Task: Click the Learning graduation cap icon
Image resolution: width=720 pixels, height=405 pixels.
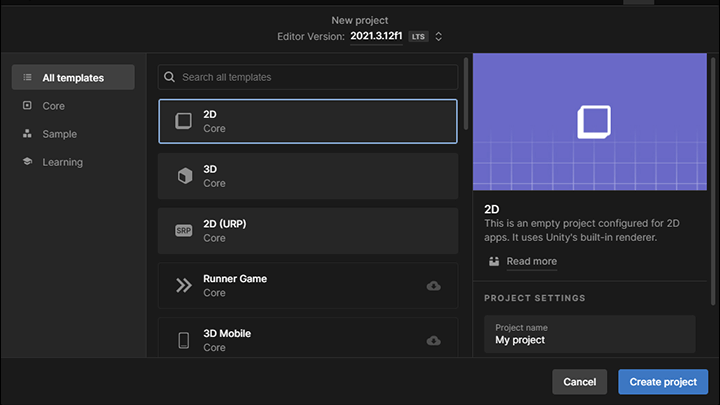Action: pyautogui.click(x=27, y=161)
